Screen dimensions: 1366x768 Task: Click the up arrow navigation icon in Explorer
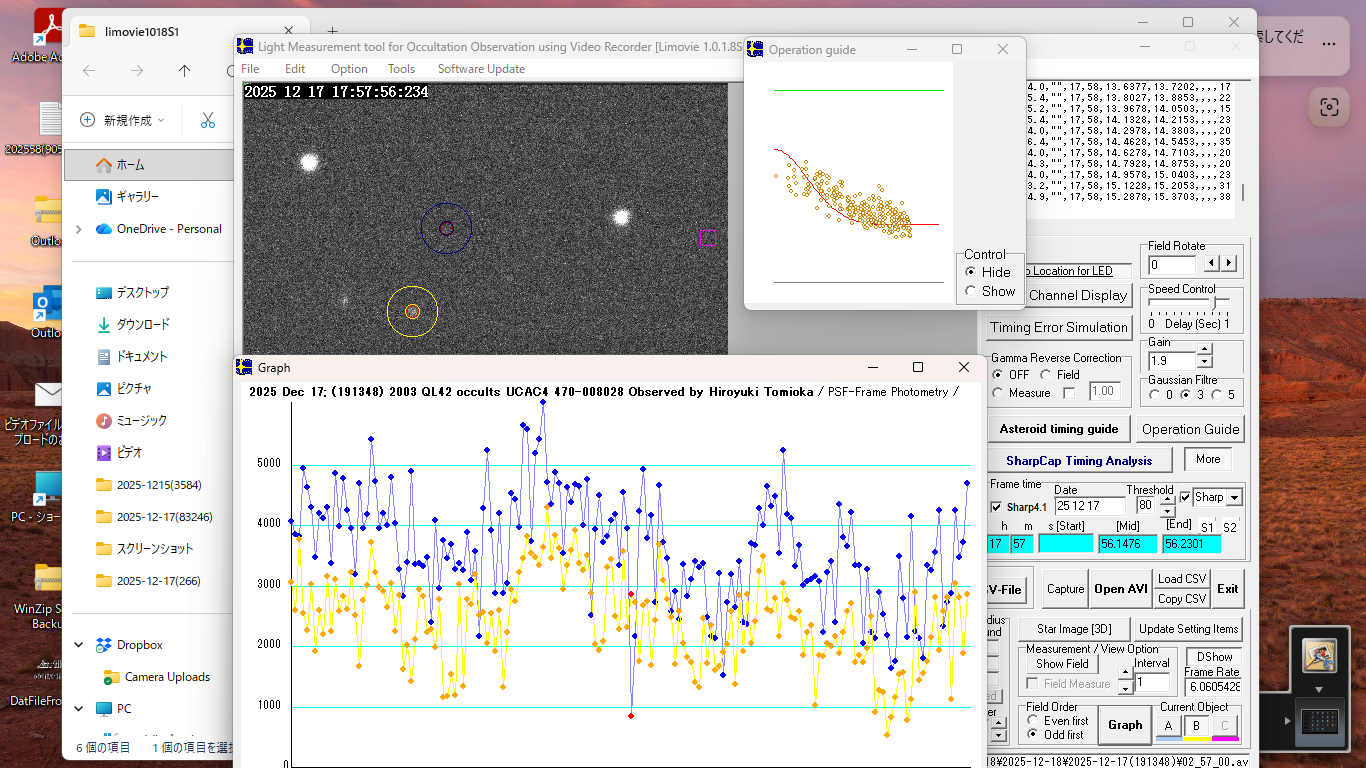(x=184, y=70)
